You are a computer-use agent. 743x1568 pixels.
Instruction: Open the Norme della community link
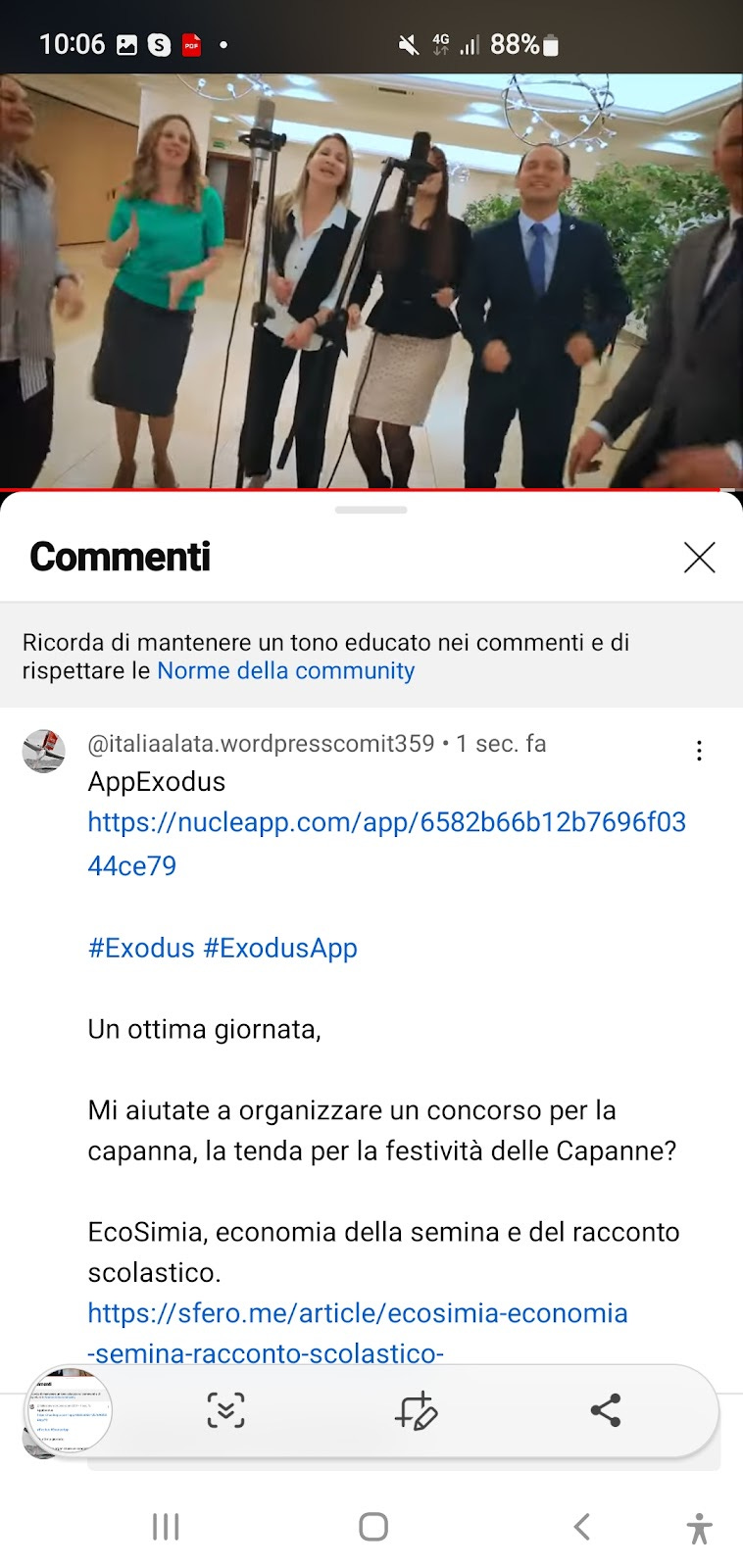[286, 670]
